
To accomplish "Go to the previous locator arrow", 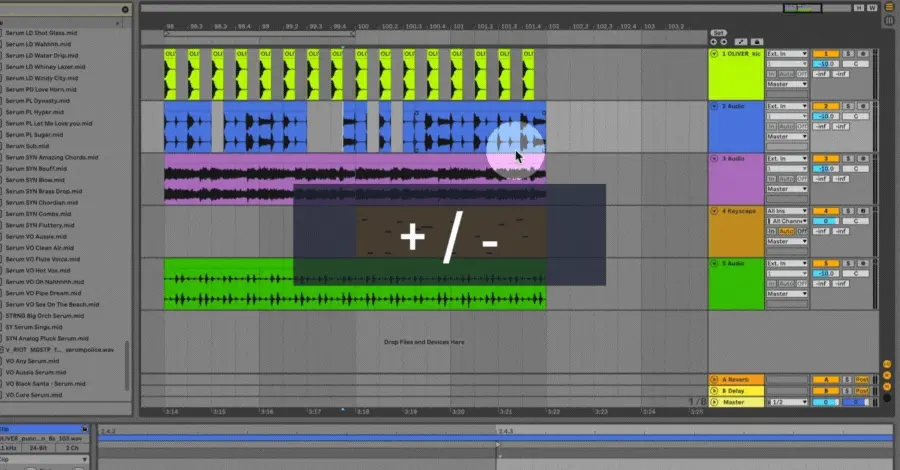I will point(713,42).
